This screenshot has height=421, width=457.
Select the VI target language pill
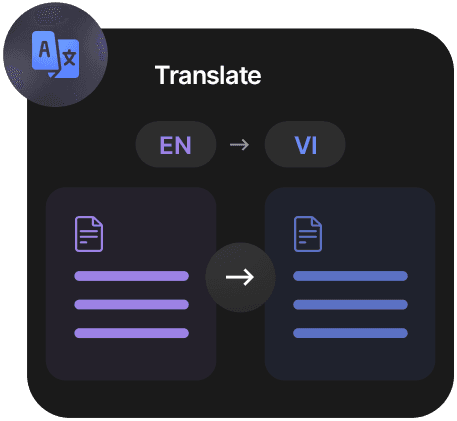(x=305, y=144)
